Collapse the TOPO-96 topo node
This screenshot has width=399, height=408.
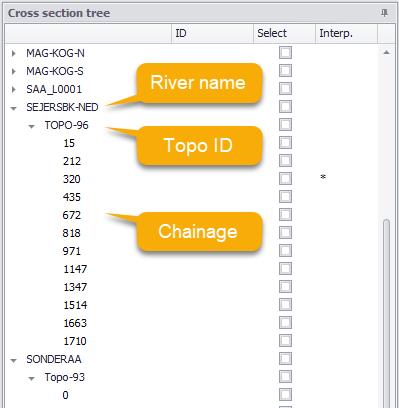tap(31, 126)
